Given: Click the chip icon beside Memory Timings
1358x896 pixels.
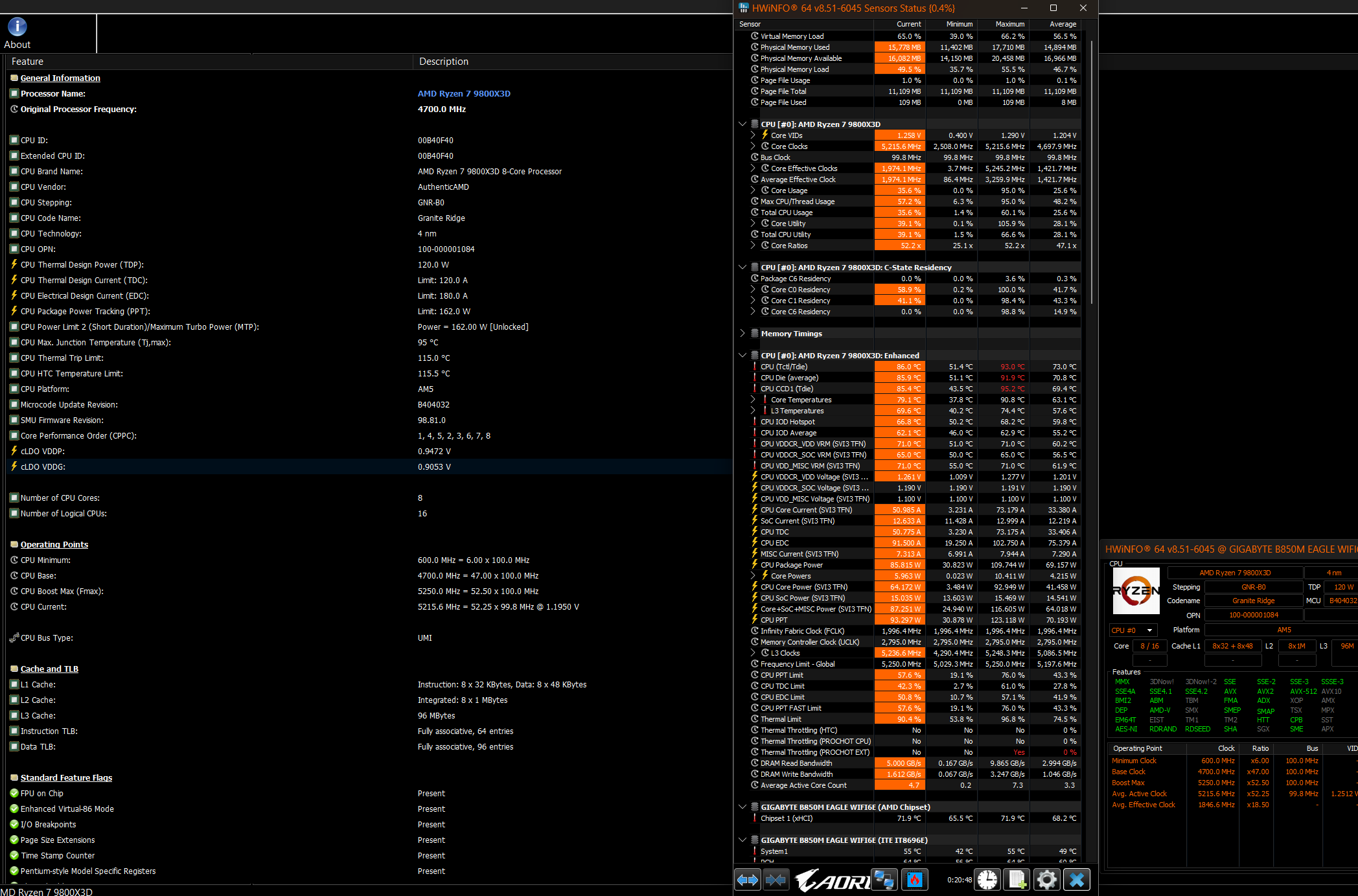Looking at the screenshot, I should tap(755, 334).
